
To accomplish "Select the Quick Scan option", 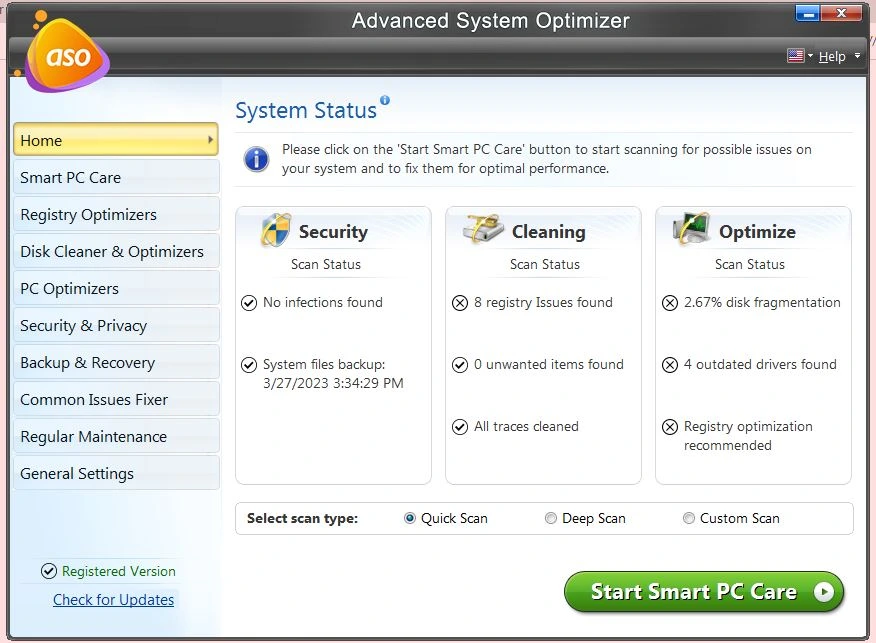I will (410, 518).
